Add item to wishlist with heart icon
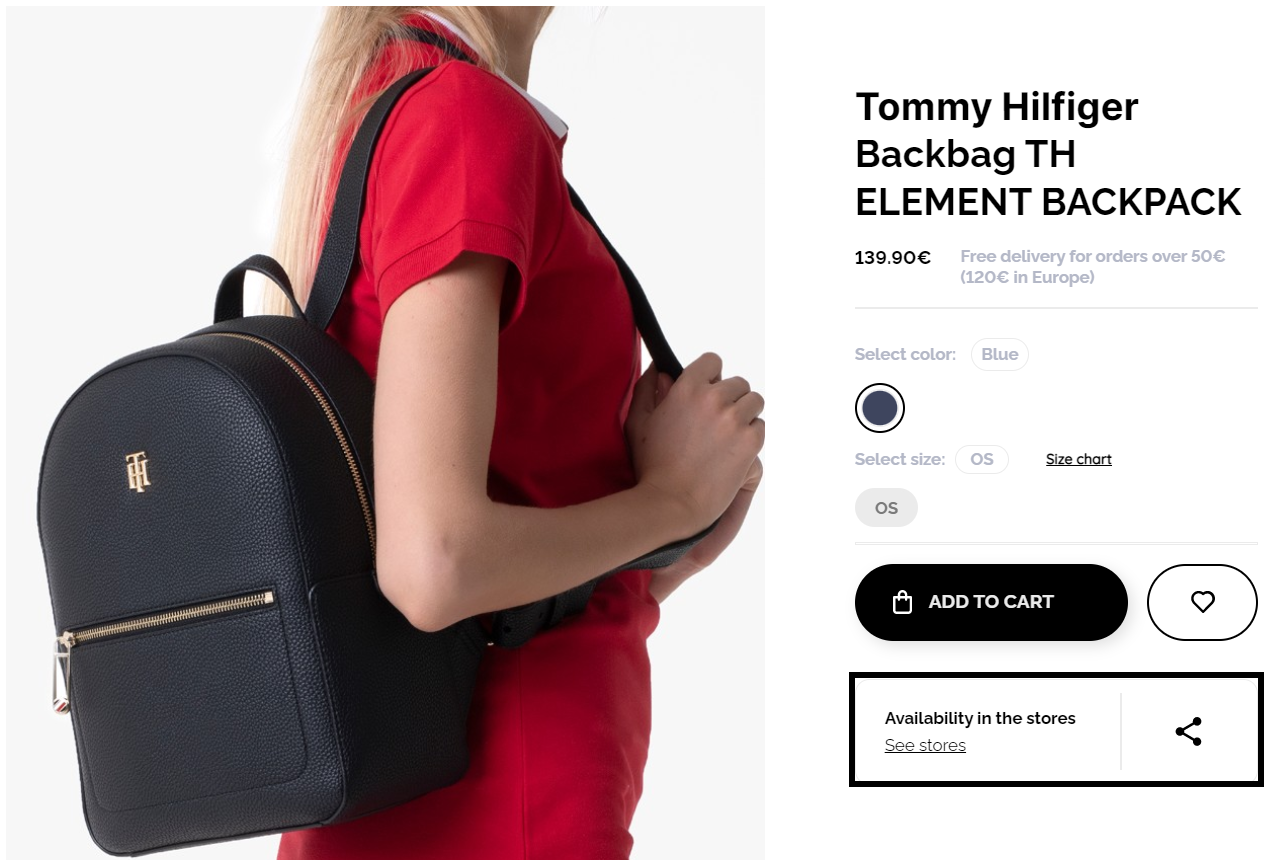Screen dimensions: 1271x860 pos(1202,602)
